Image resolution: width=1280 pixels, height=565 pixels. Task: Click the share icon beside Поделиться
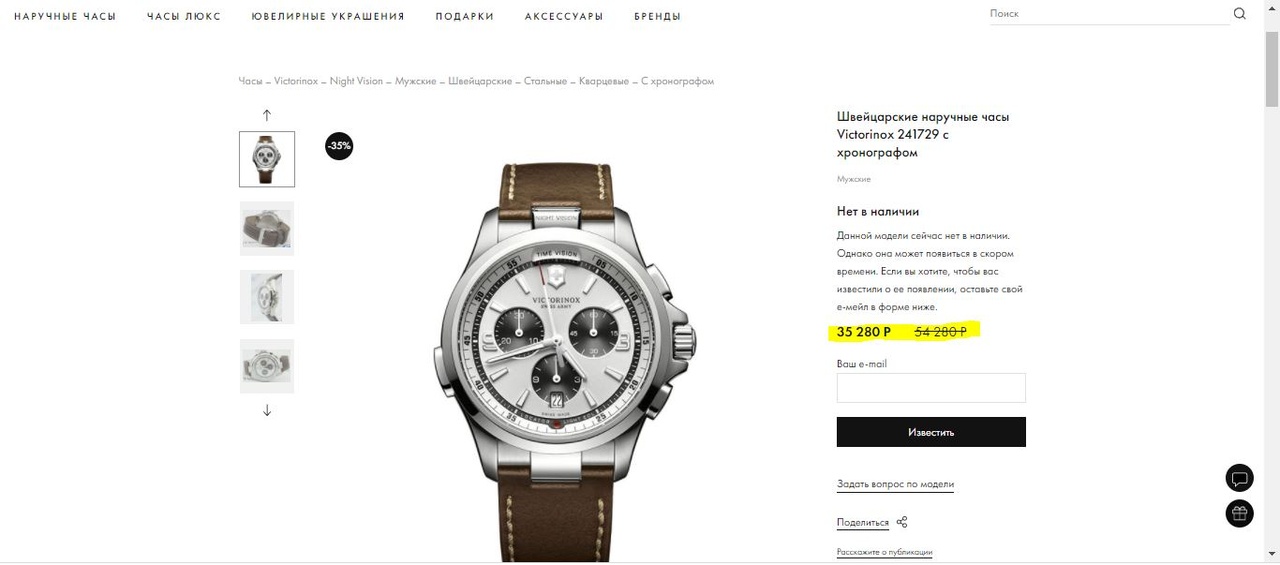click(x=902, y=522)
